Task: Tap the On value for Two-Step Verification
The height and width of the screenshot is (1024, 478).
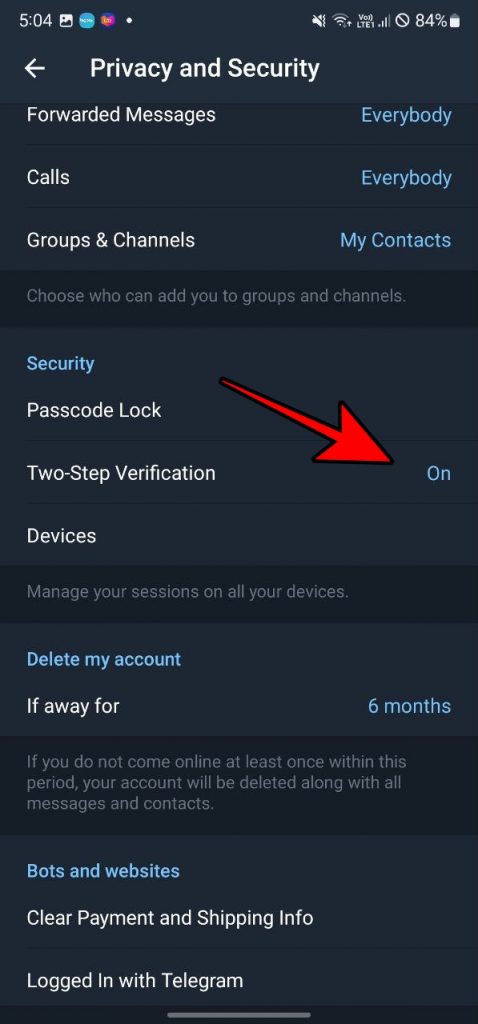Action: 438,473
